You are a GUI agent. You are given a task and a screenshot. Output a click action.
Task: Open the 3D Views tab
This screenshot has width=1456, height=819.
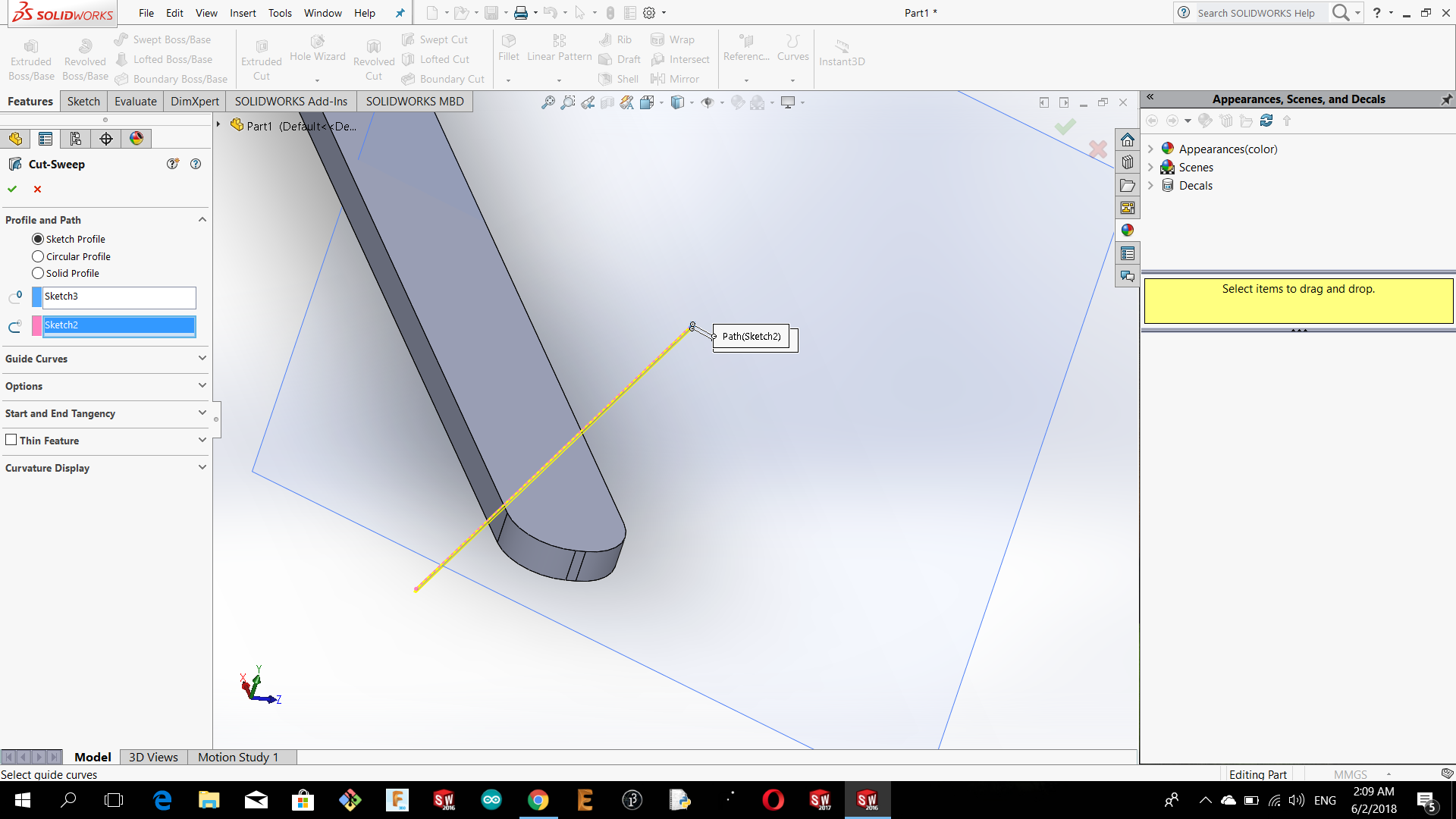click(x=153, y=757)
